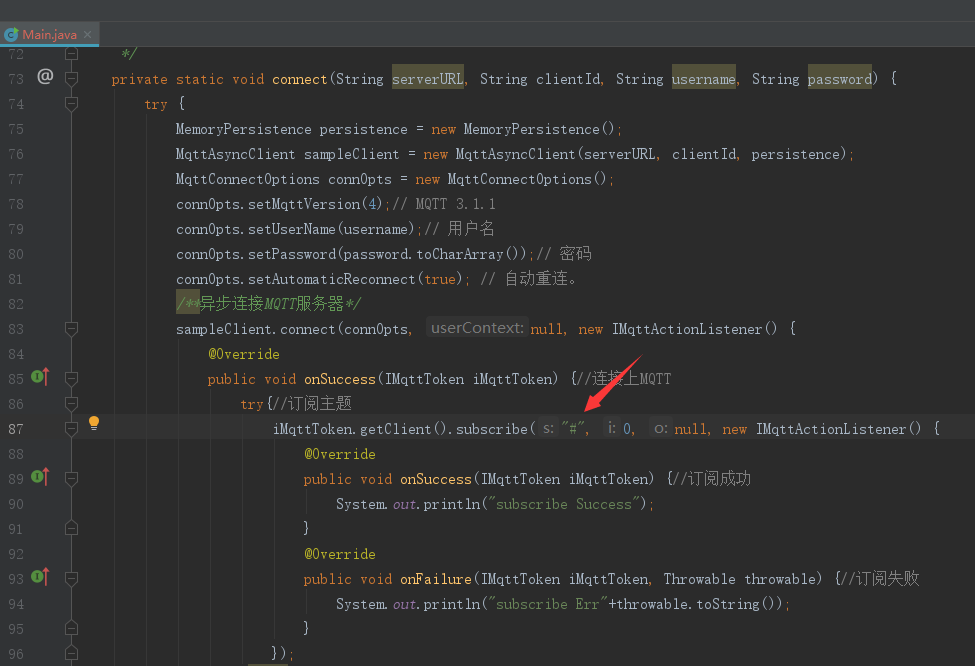Click the s: parameter hint before "#"
Screen dimensions: 975x666
click(548, 428)
